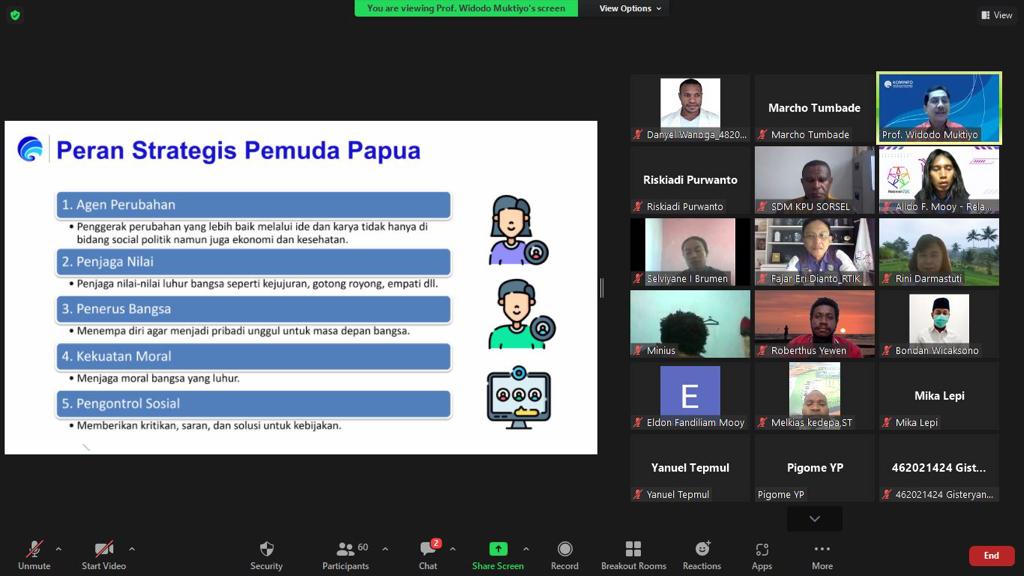Click the green encryption shield icon
The height and width of the screenshot is (576, 1024).
(x=14, y=16)
